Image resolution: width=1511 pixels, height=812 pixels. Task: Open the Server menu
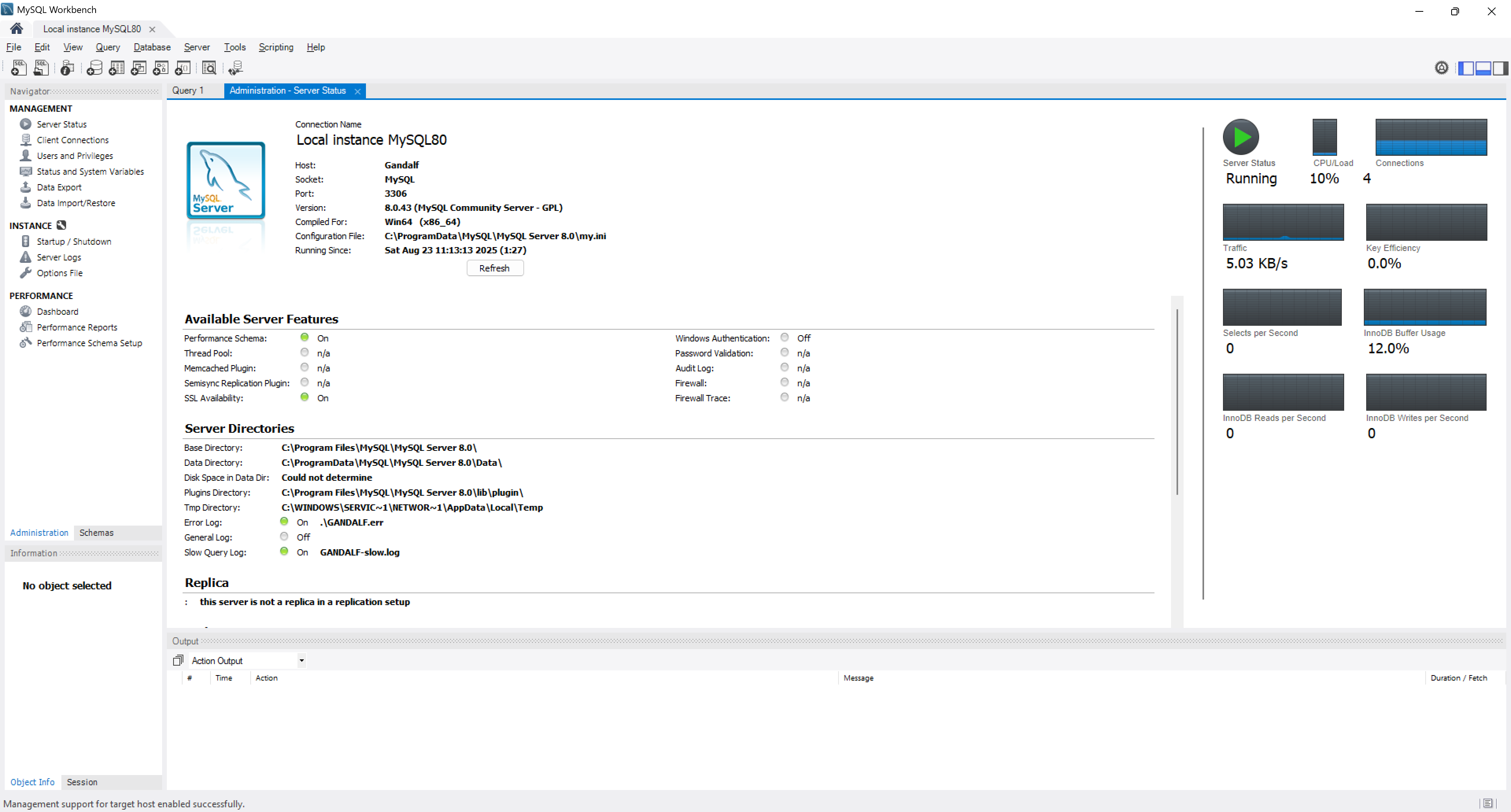click(196, 48)
